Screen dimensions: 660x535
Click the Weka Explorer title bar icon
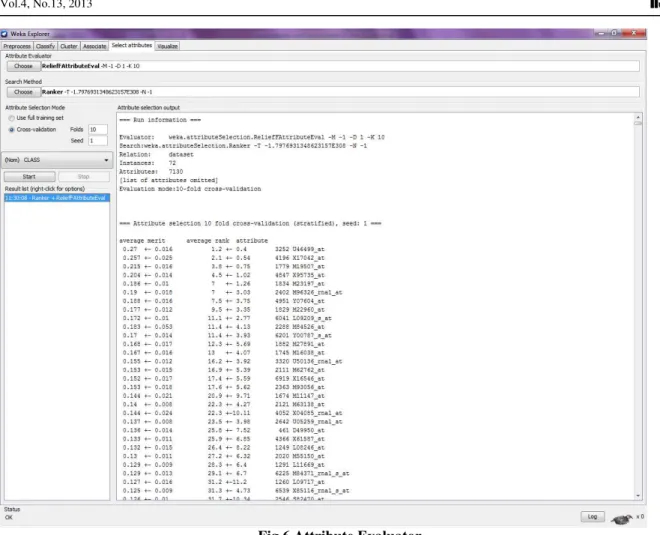click(4, 34)
